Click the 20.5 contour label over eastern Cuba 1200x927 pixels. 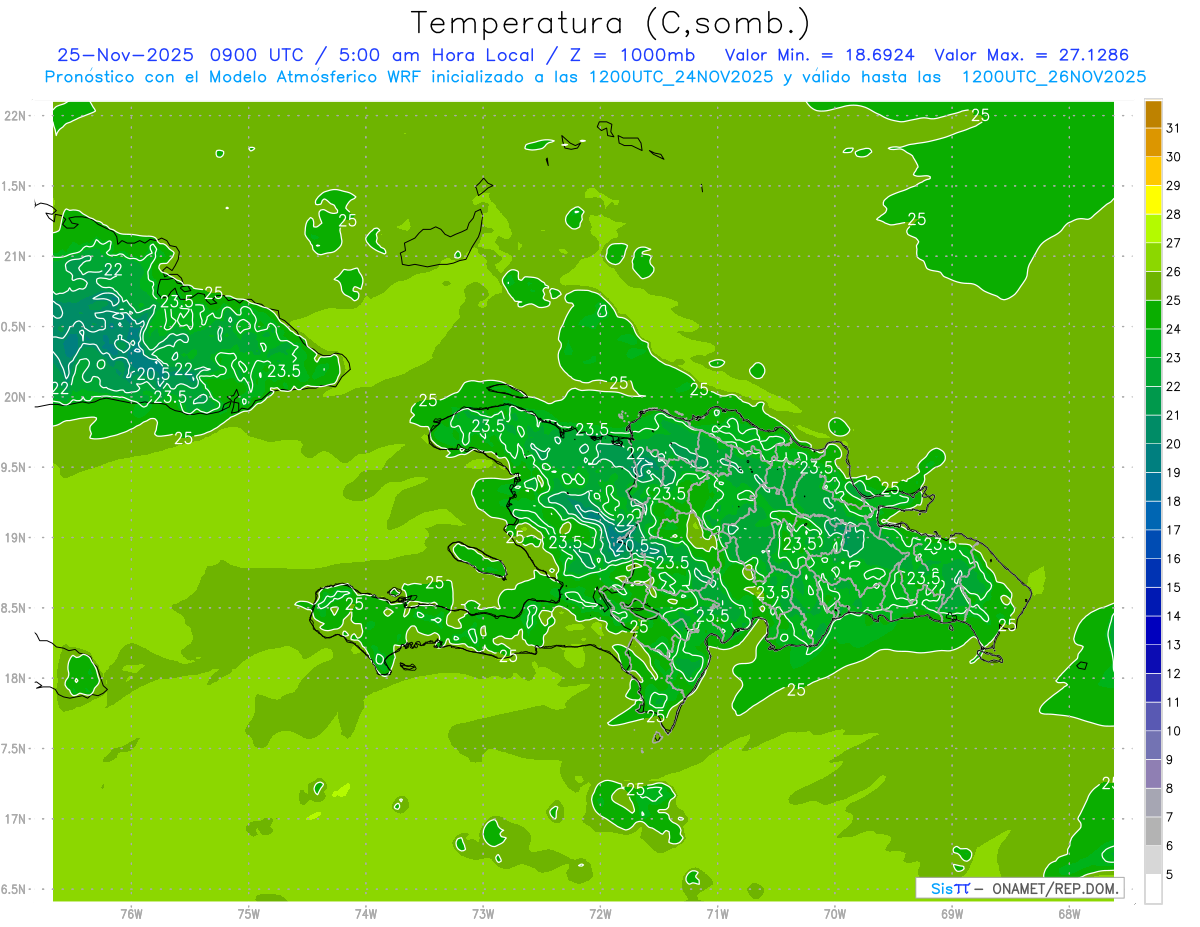pos(153,373)
